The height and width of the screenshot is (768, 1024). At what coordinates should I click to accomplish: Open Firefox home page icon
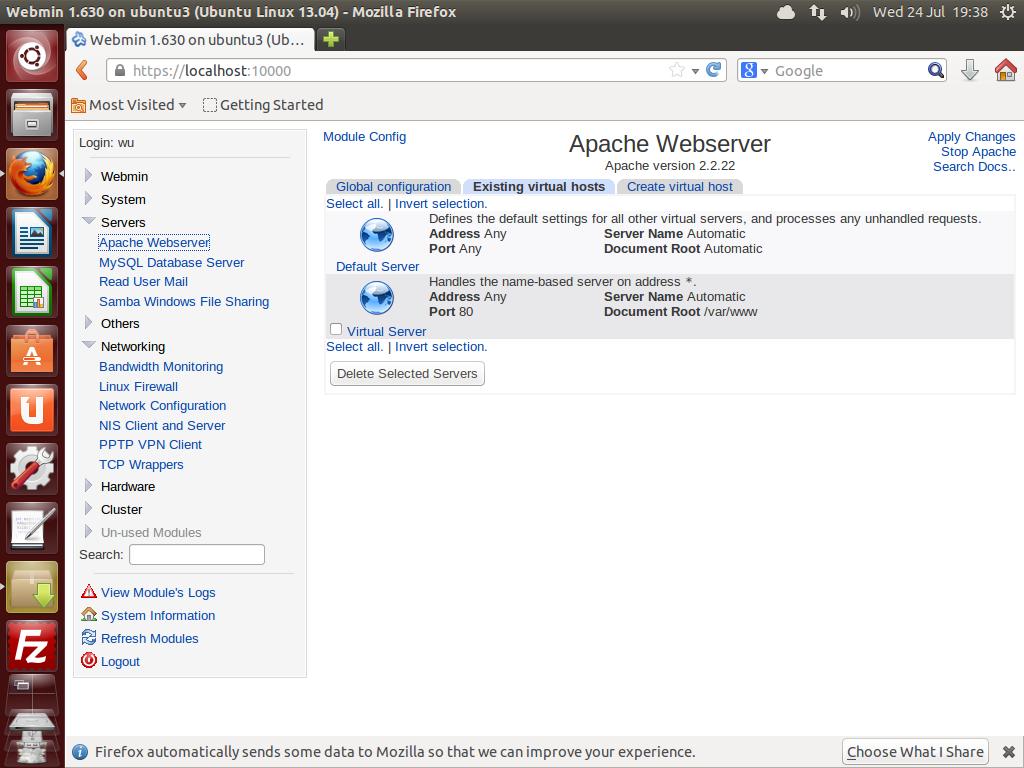click(1005, 70)
